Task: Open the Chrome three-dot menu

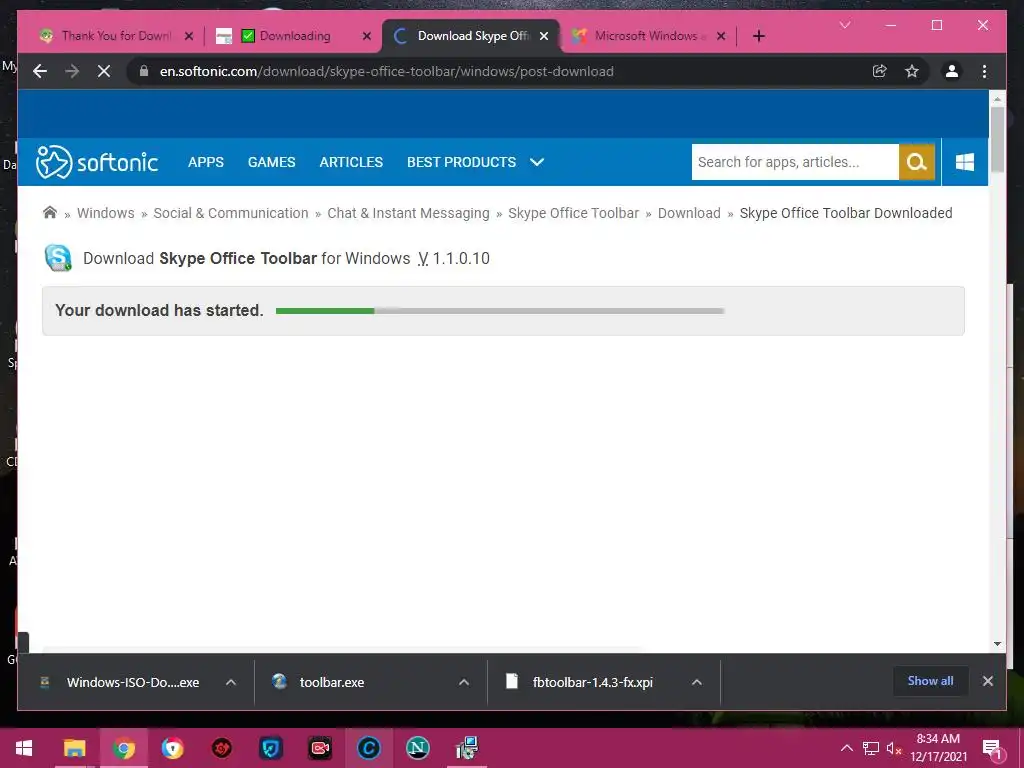Action: click(x=984, y=71)
